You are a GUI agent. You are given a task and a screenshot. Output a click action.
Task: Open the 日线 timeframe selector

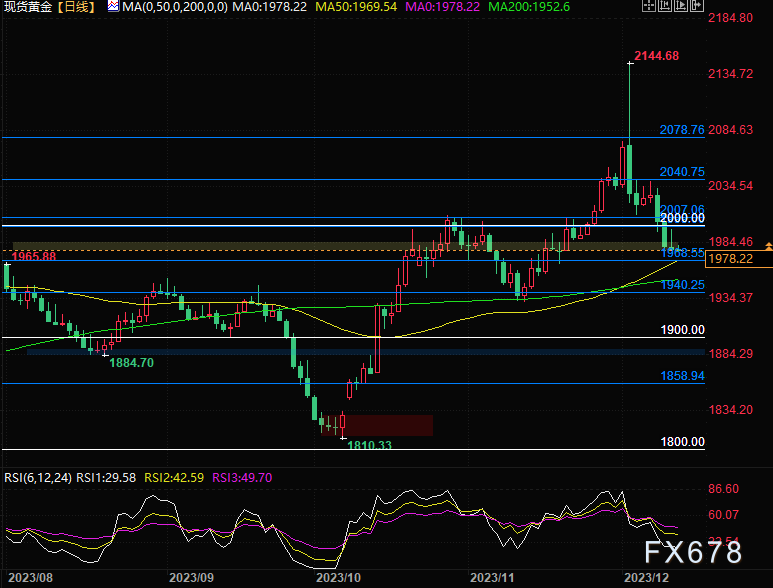click(77, 7)
